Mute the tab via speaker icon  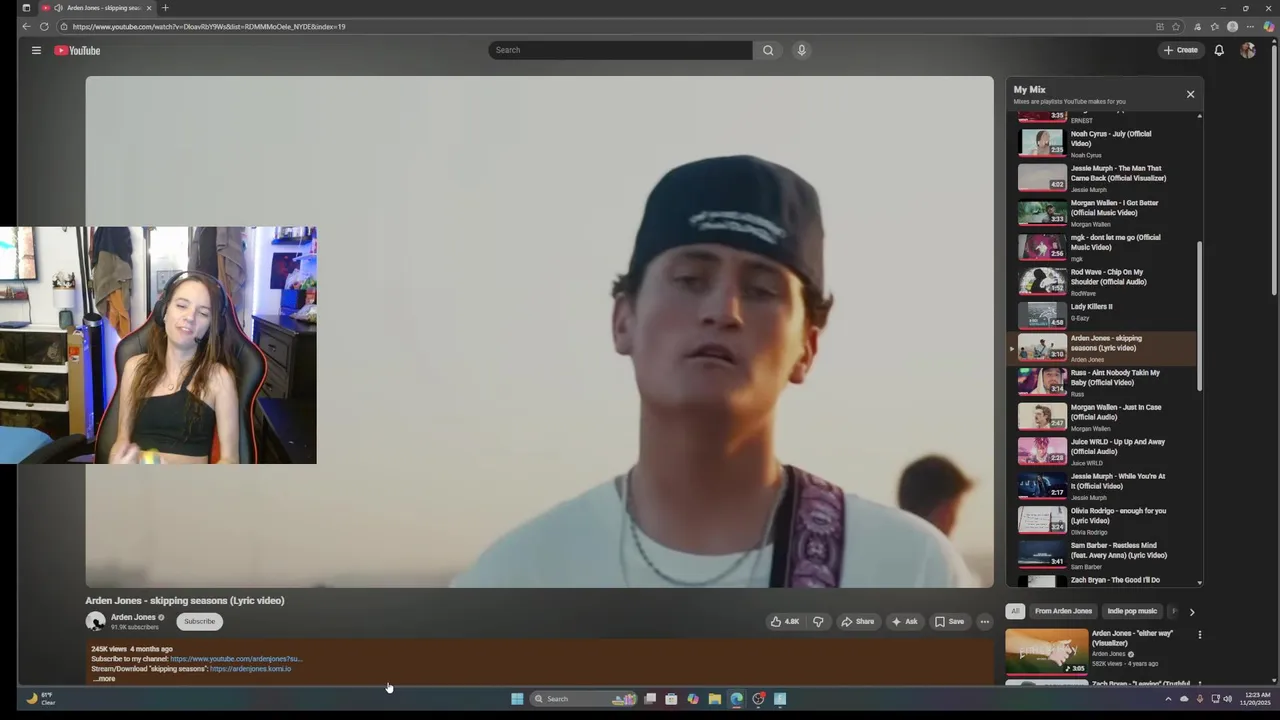click(x=58, y=8)
